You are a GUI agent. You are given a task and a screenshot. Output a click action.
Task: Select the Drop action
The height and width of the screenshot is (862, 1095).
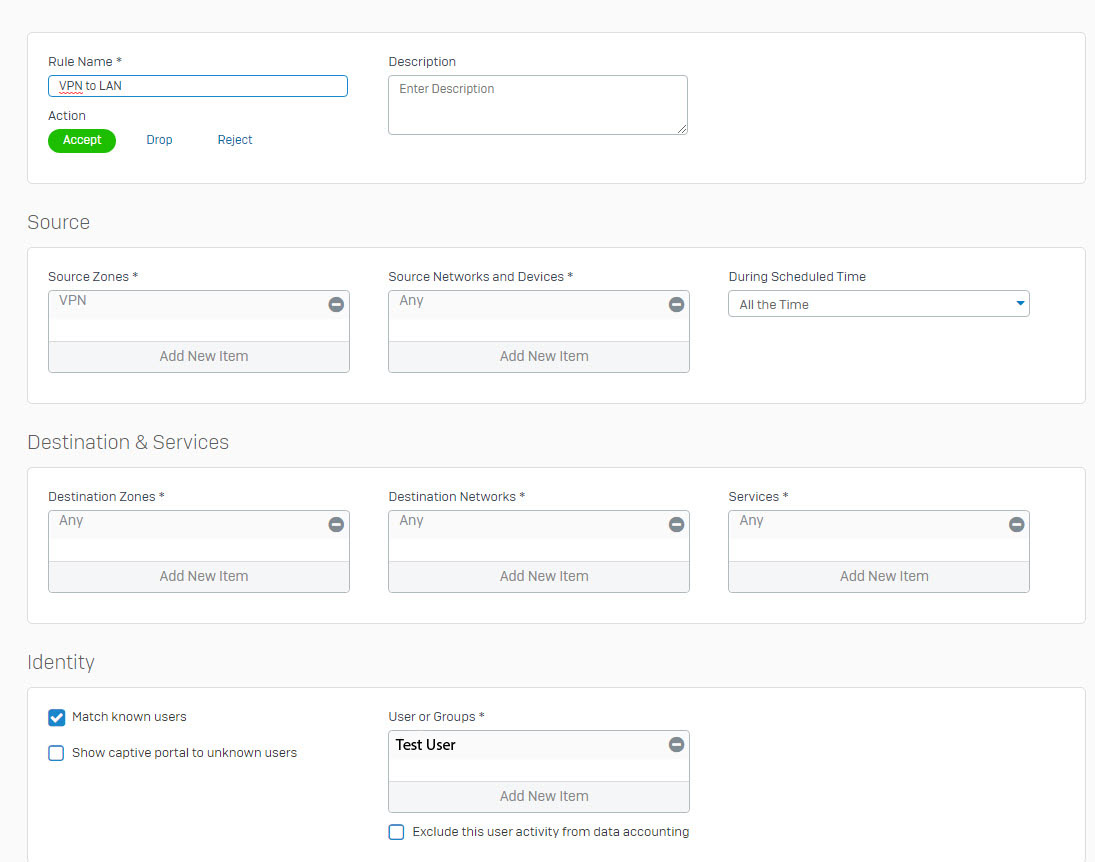pyautogui.click(x=159, y=140)
